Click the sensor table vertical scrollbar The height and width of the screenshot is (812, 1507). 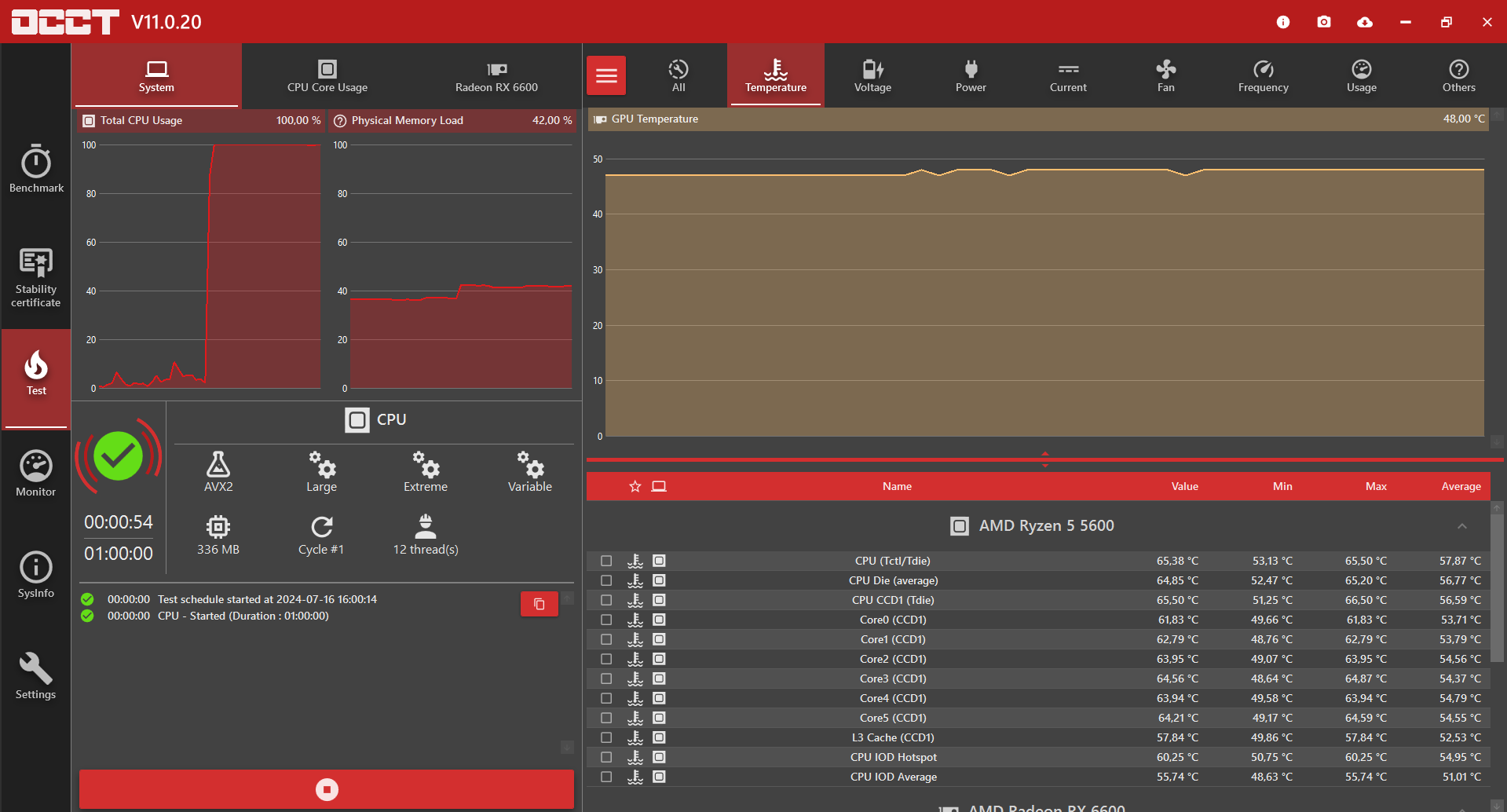1497,589
